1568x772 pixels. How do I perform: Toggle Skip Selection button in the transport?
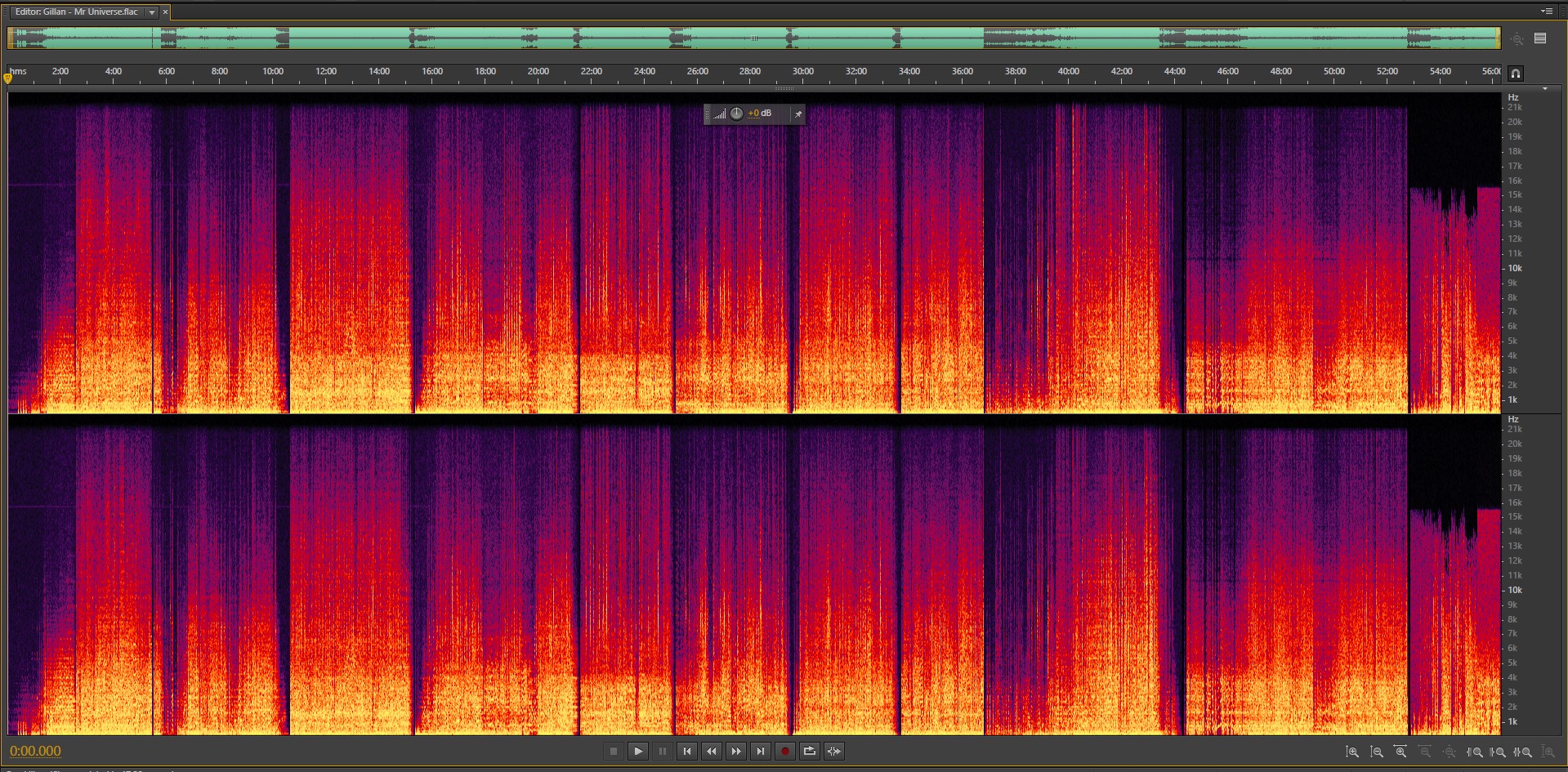pos(834,752)
